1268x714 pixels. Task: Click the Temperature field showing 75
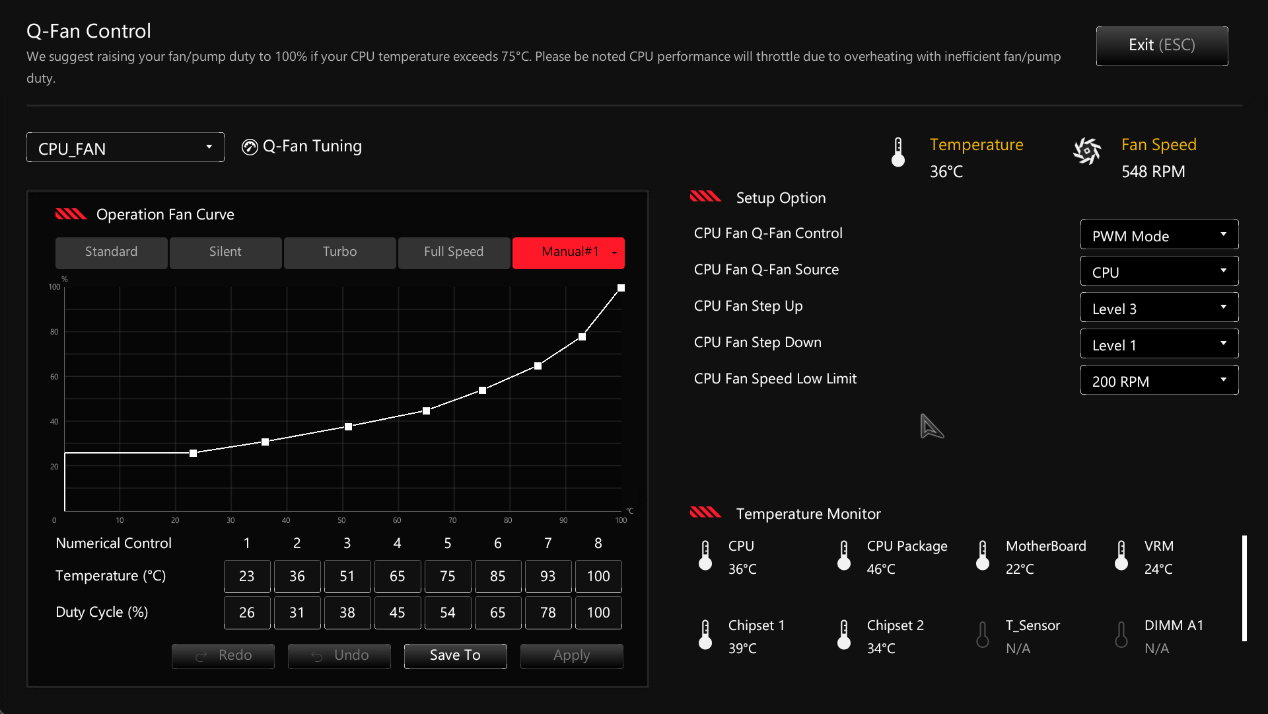447,577
